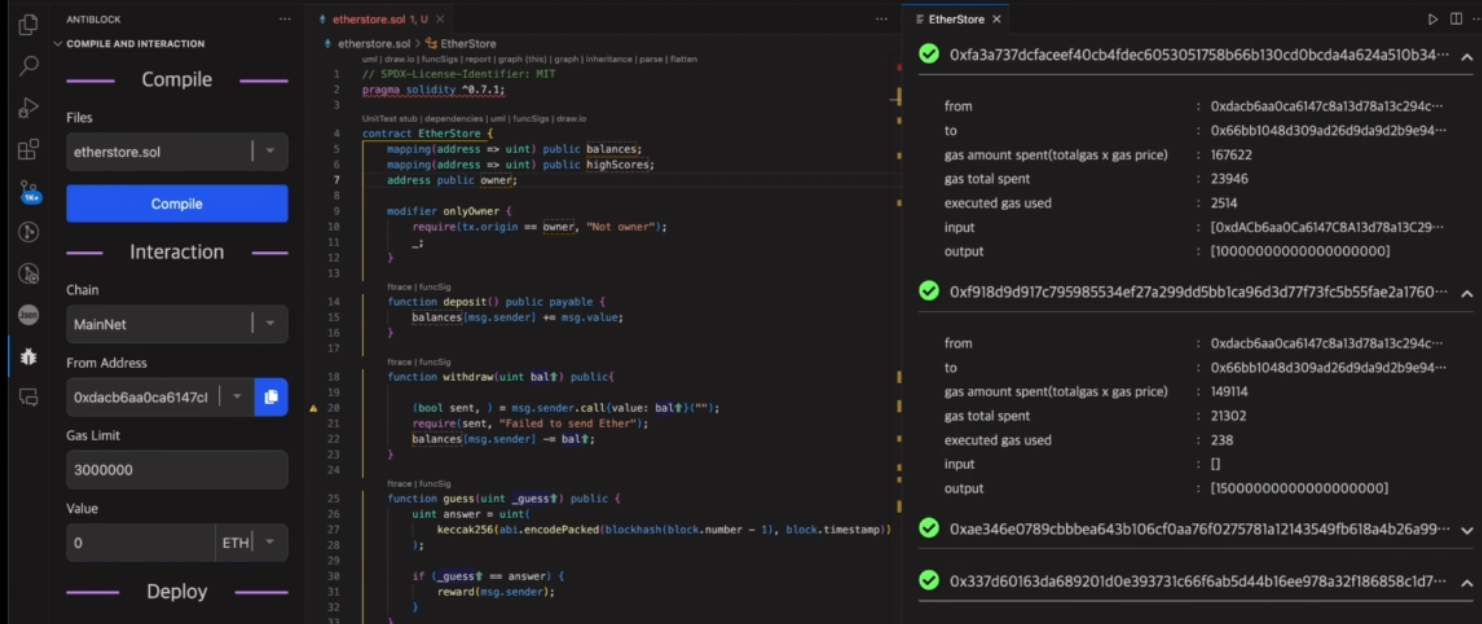Open the Extensions view
The height and width of the screenshot is (624, 1482).
coord(28,150)
